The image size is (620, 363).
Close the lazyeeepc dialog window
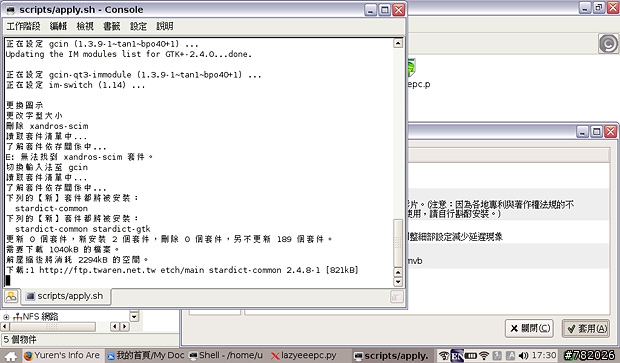[611, 132]
